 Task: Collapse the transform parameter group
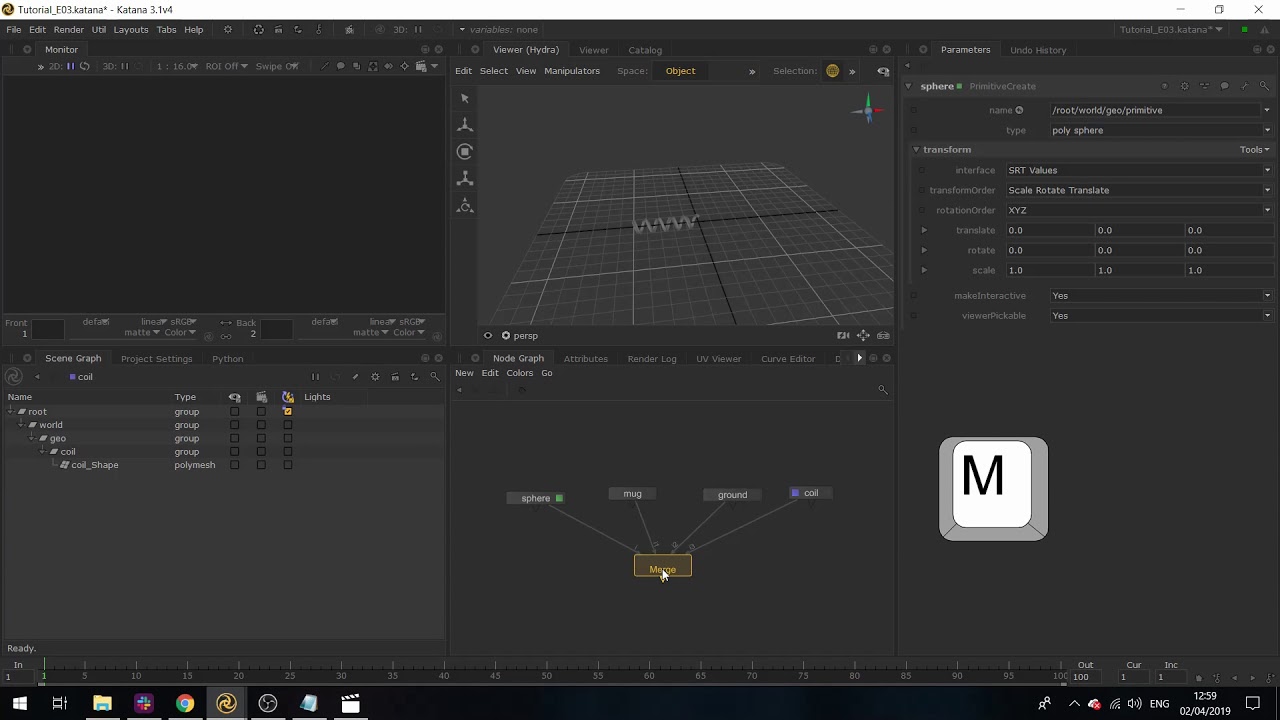[x=916, y=150]
